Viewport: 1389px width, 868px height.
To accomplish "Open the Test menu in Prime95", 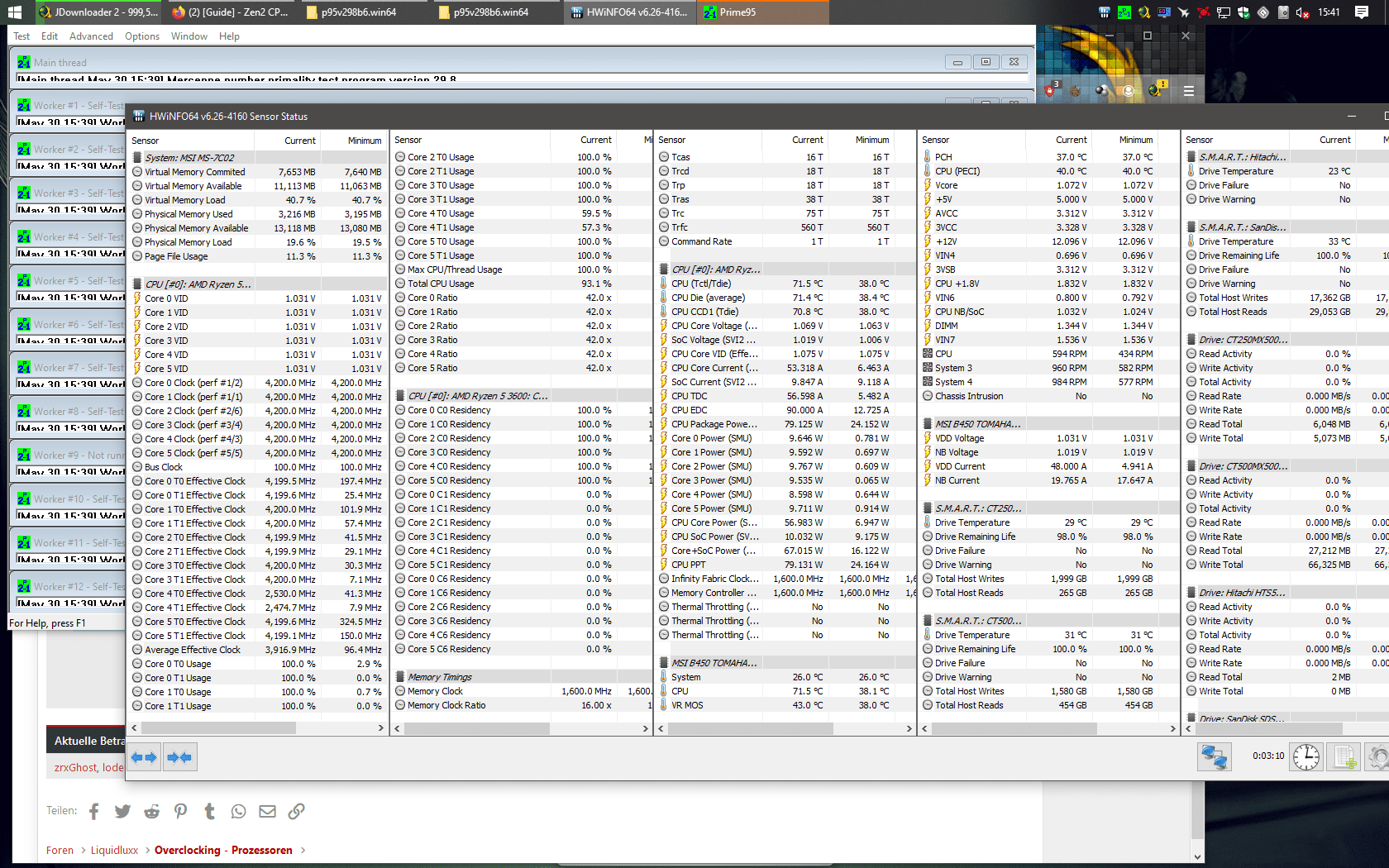I will pos(21,36).
